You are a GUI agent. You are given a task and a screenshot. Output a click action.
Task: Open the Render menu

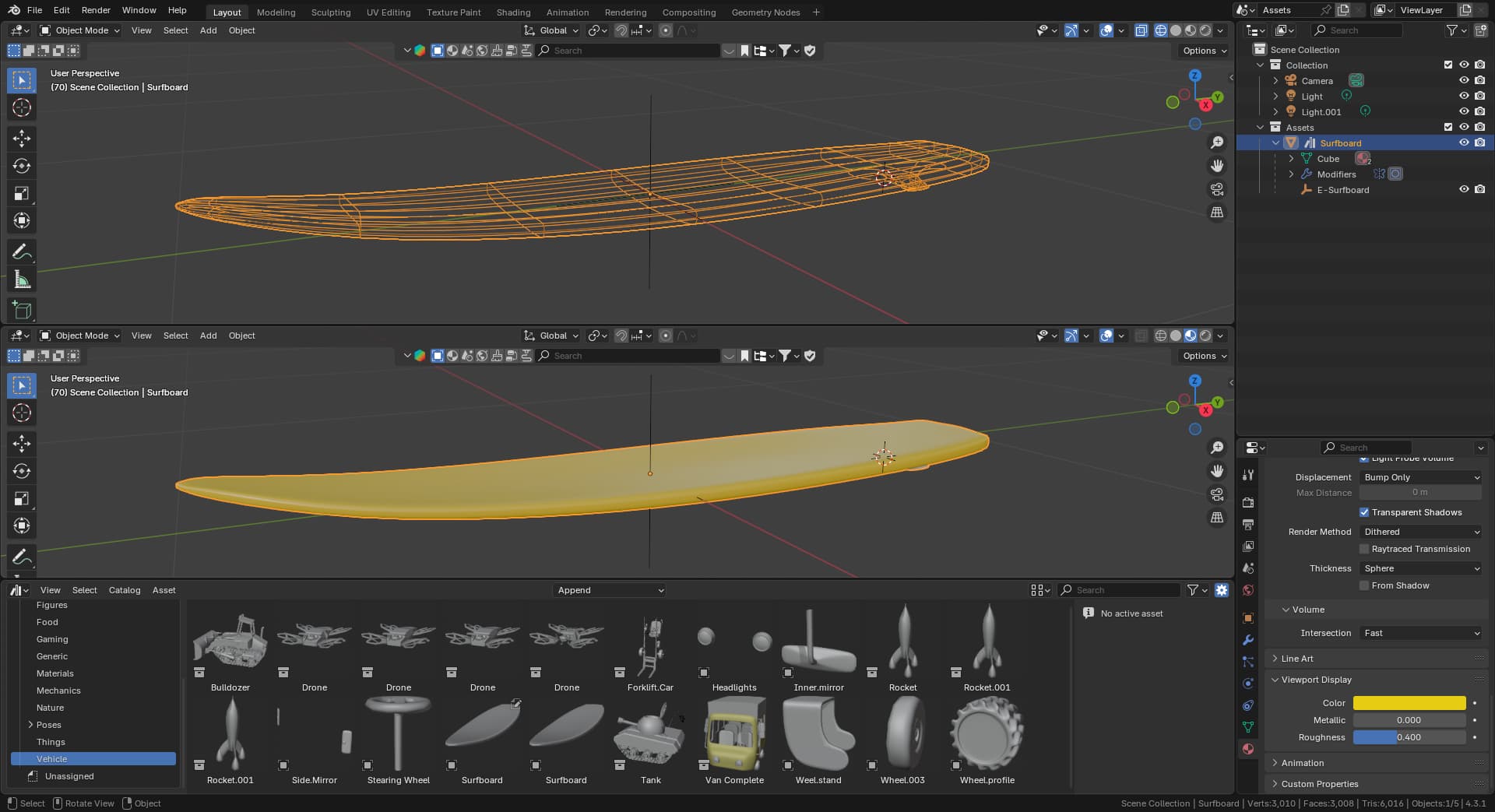(96, 10)
